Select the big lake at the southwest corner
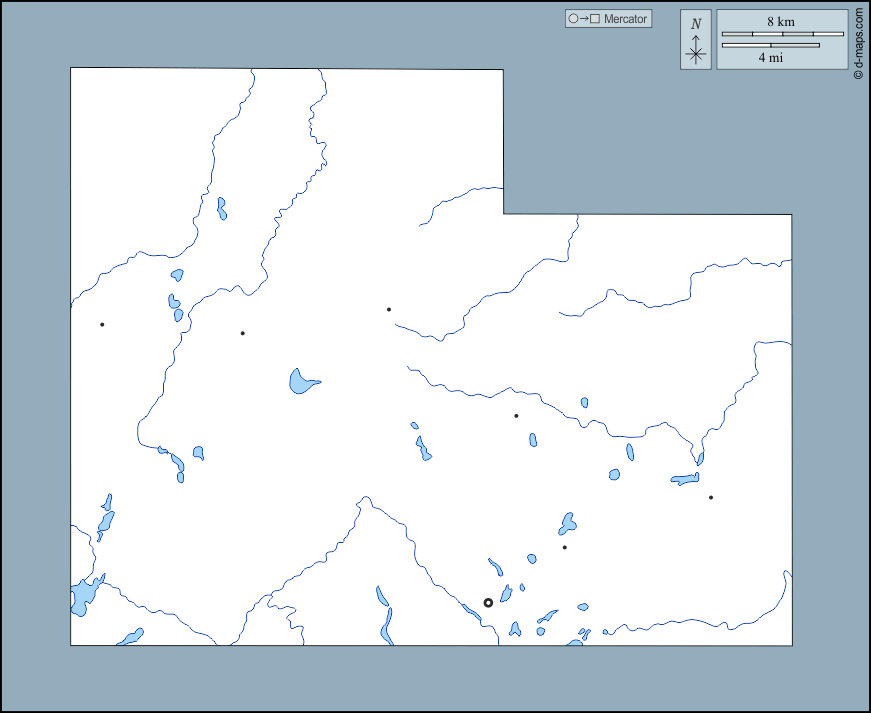871x713 pixels. (x=83, y=595)
